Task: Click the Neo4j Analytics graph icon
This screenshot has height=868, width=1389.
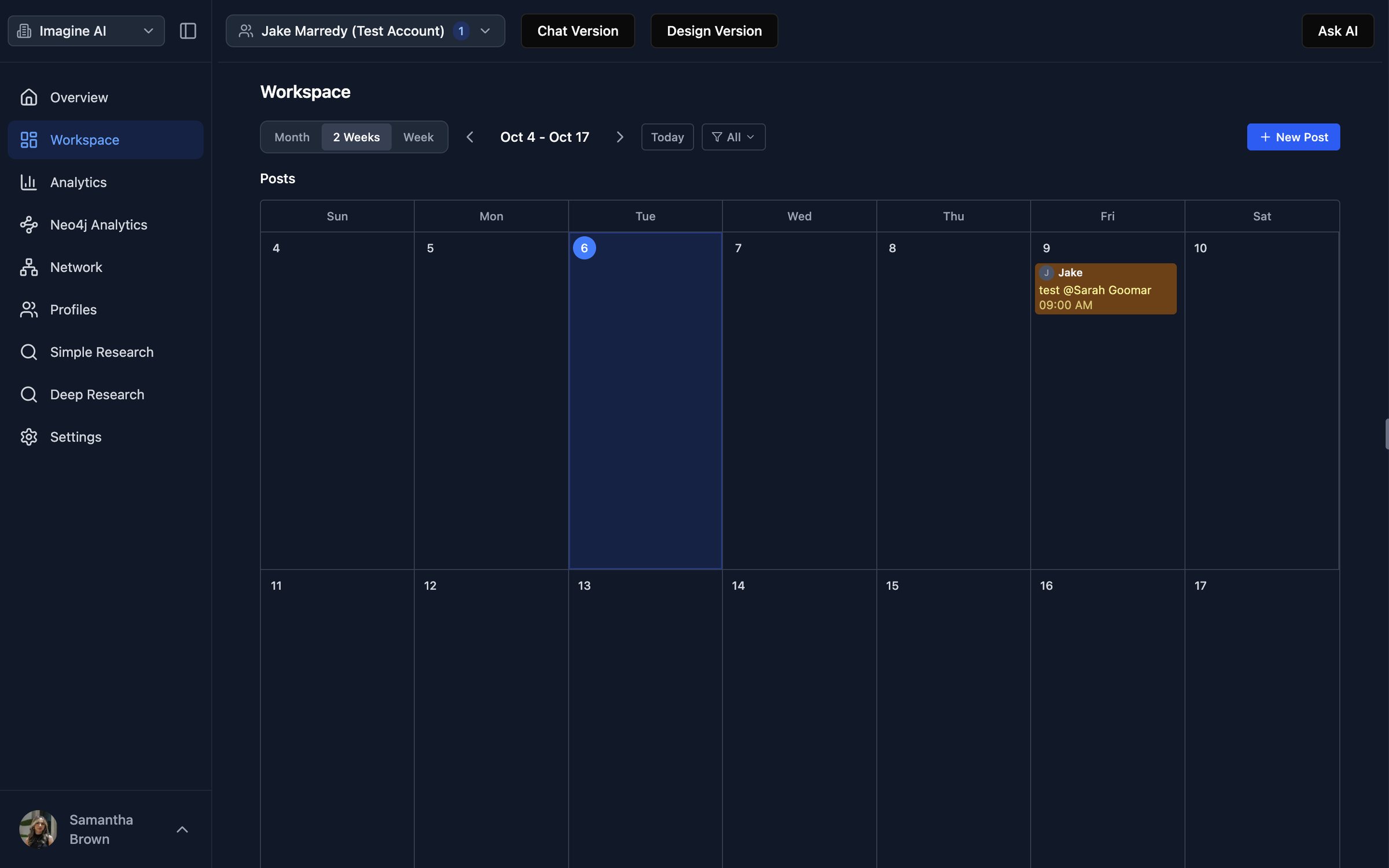Action: pos(28,225)
